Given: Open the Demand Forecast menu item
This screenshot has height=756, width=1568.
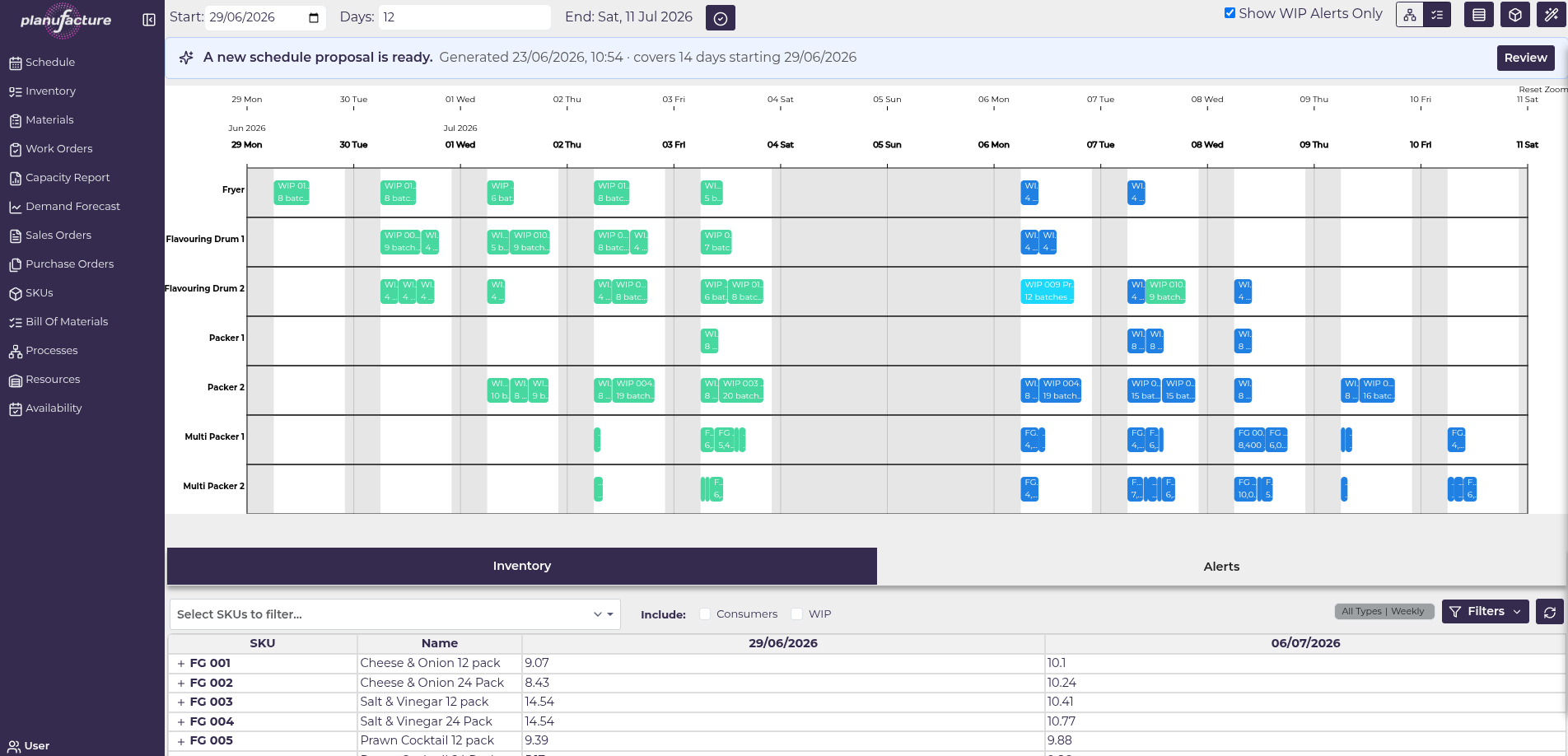Looking at the screenshot, I should tap(72, 207).
